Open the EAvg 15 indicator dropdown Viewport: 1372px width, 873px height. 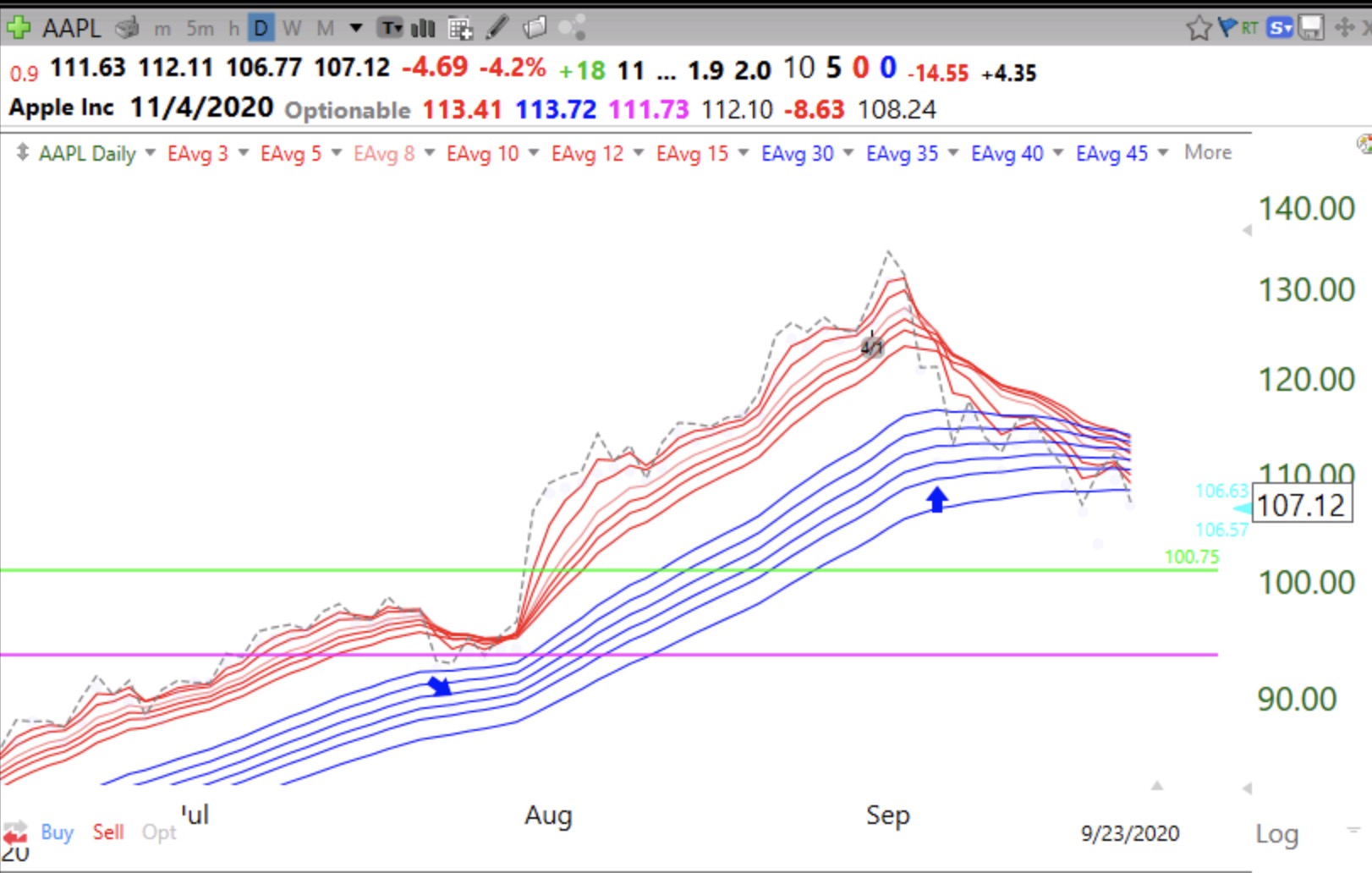(x=744, y=153)
